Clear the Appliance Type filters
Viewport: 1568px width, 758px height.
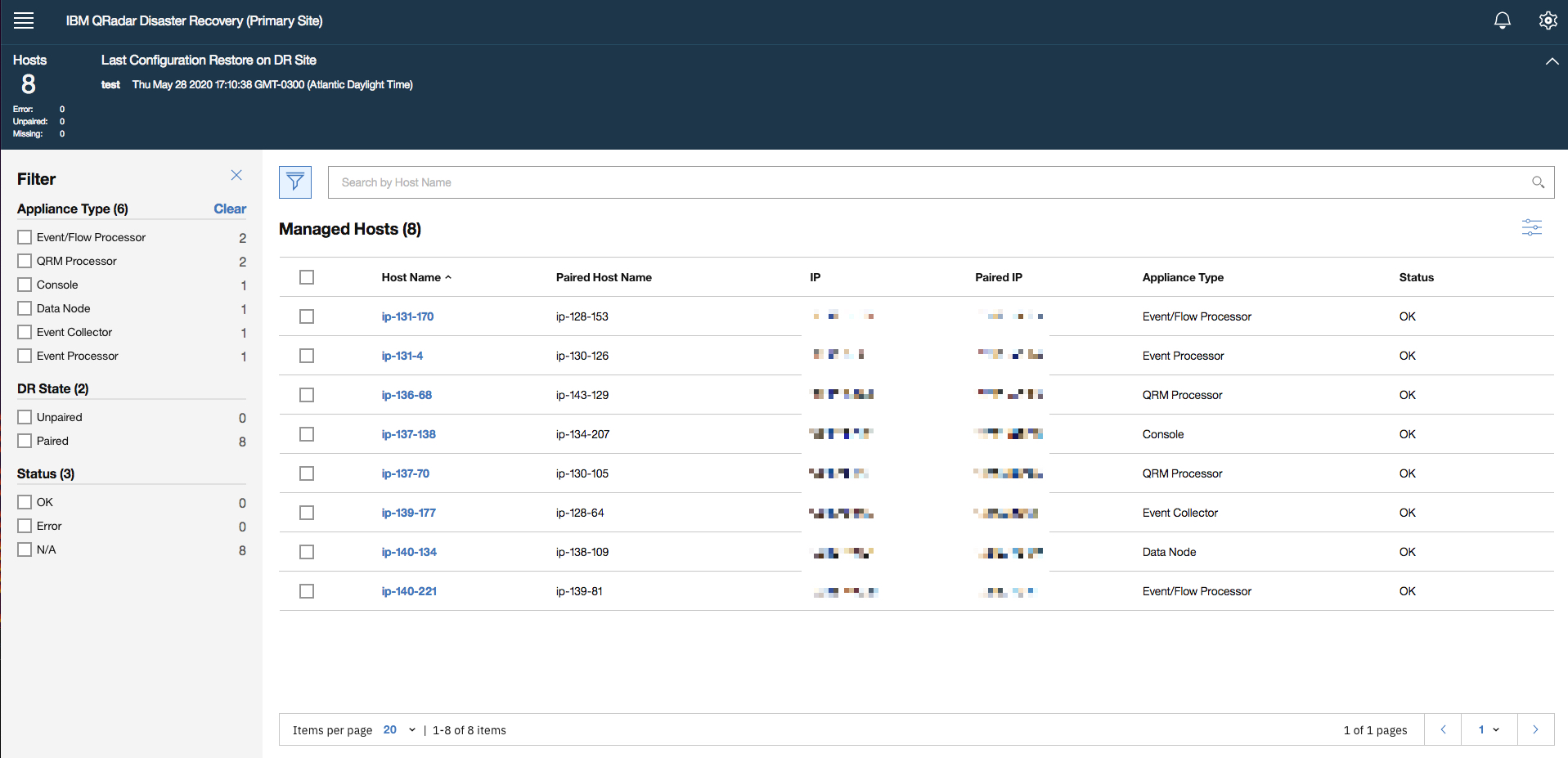[230, 209]
